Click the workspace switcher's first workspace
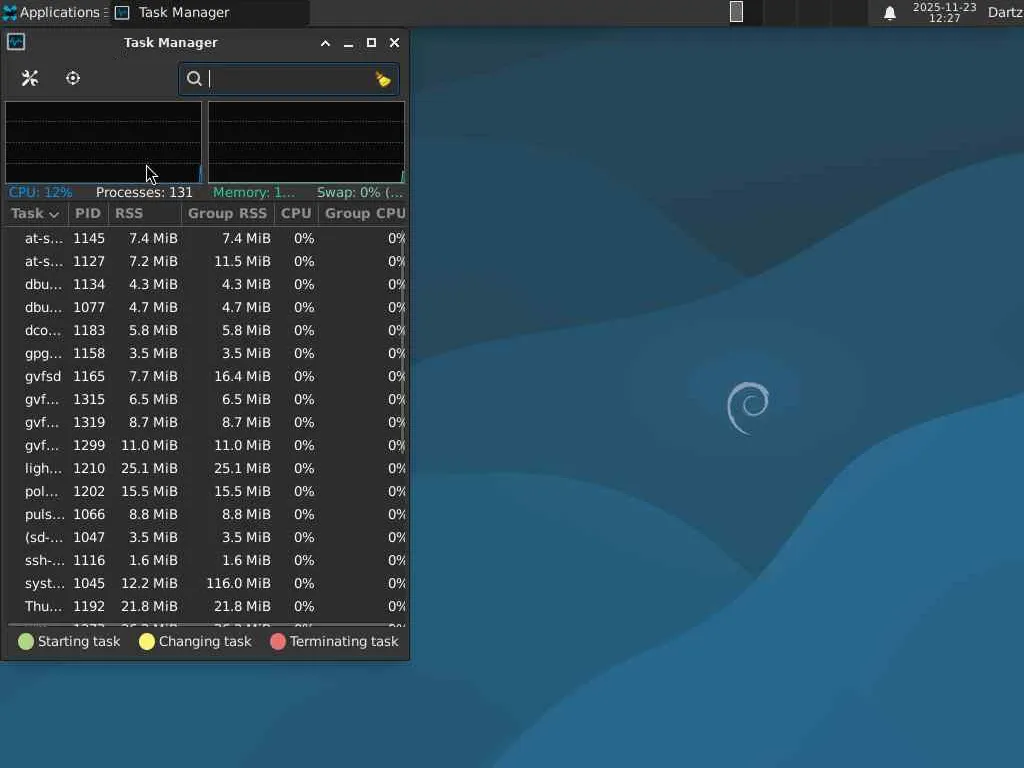Viewport: 1024px width, 768px height. click(746, 12)
